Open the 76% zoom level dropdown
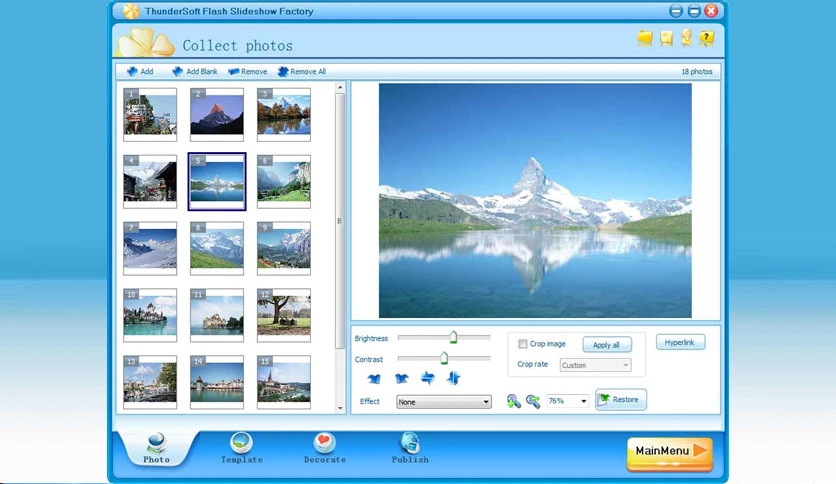This screenshot has height=484, width=836. click(x=567, y=401)
